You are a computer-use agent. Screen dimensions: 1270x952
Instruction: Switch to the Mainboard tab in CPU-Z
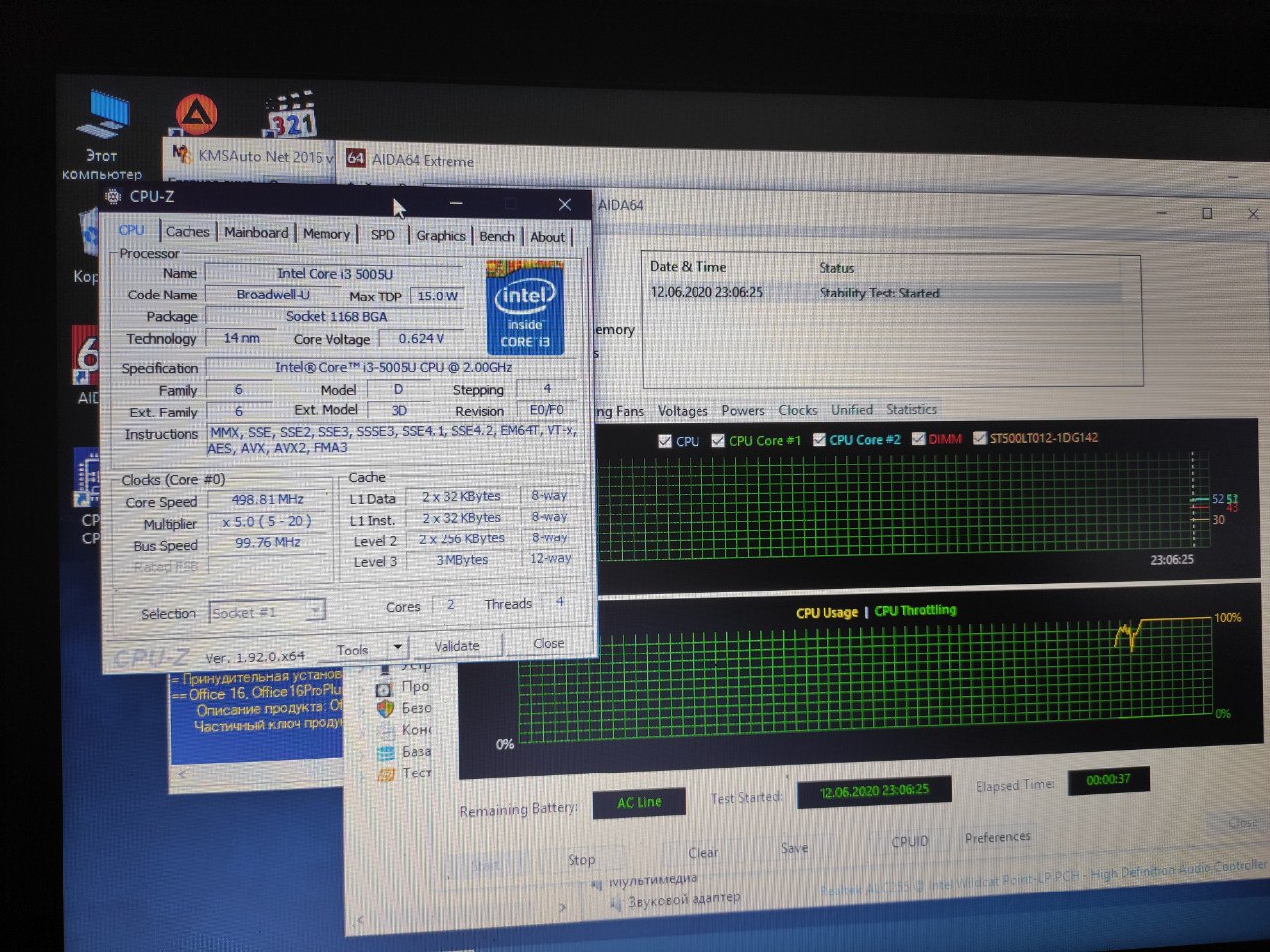pyautogui.click(x=256, y=232)
